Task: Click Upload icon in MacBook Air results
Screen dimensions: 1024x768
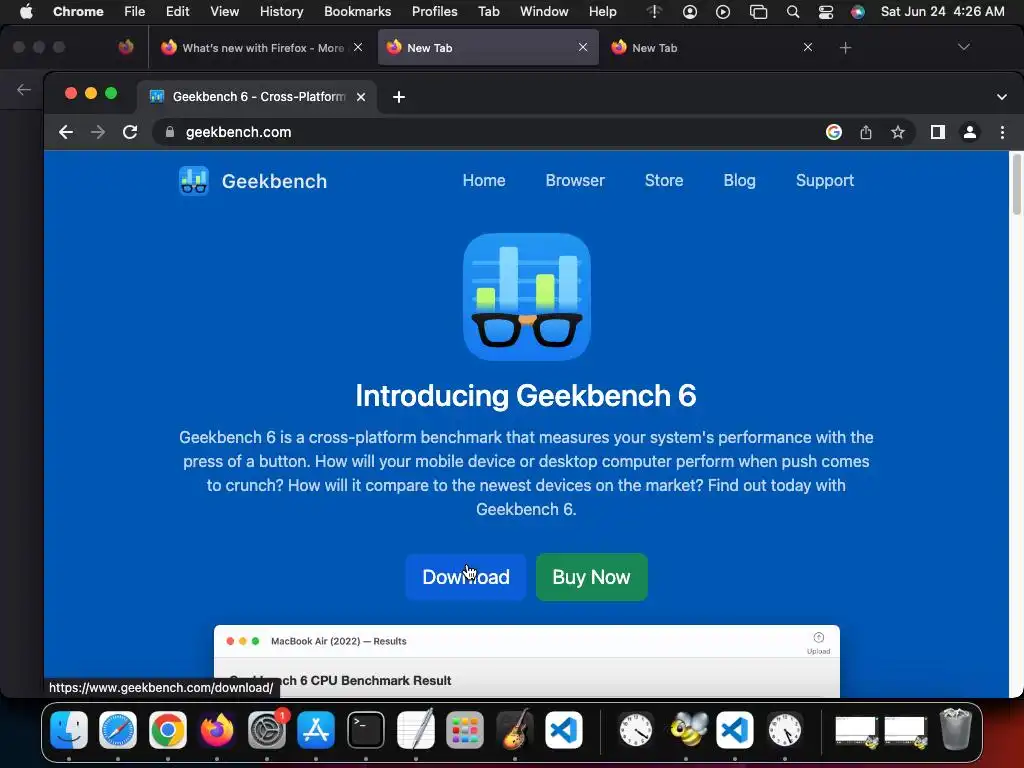Action: tap(818, 643)
